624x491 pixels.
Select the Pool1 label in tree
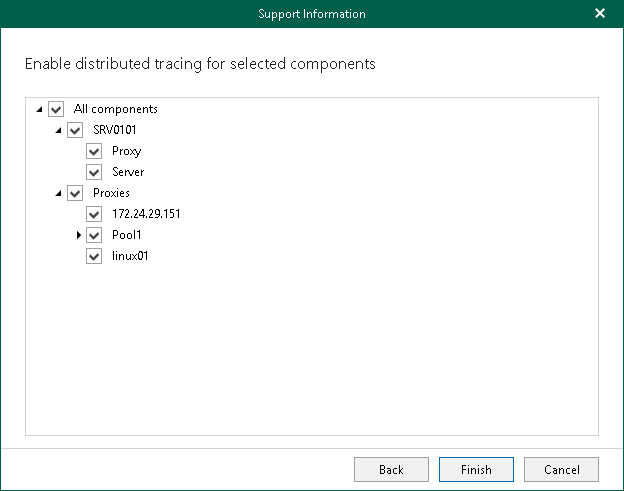point(127,235)
